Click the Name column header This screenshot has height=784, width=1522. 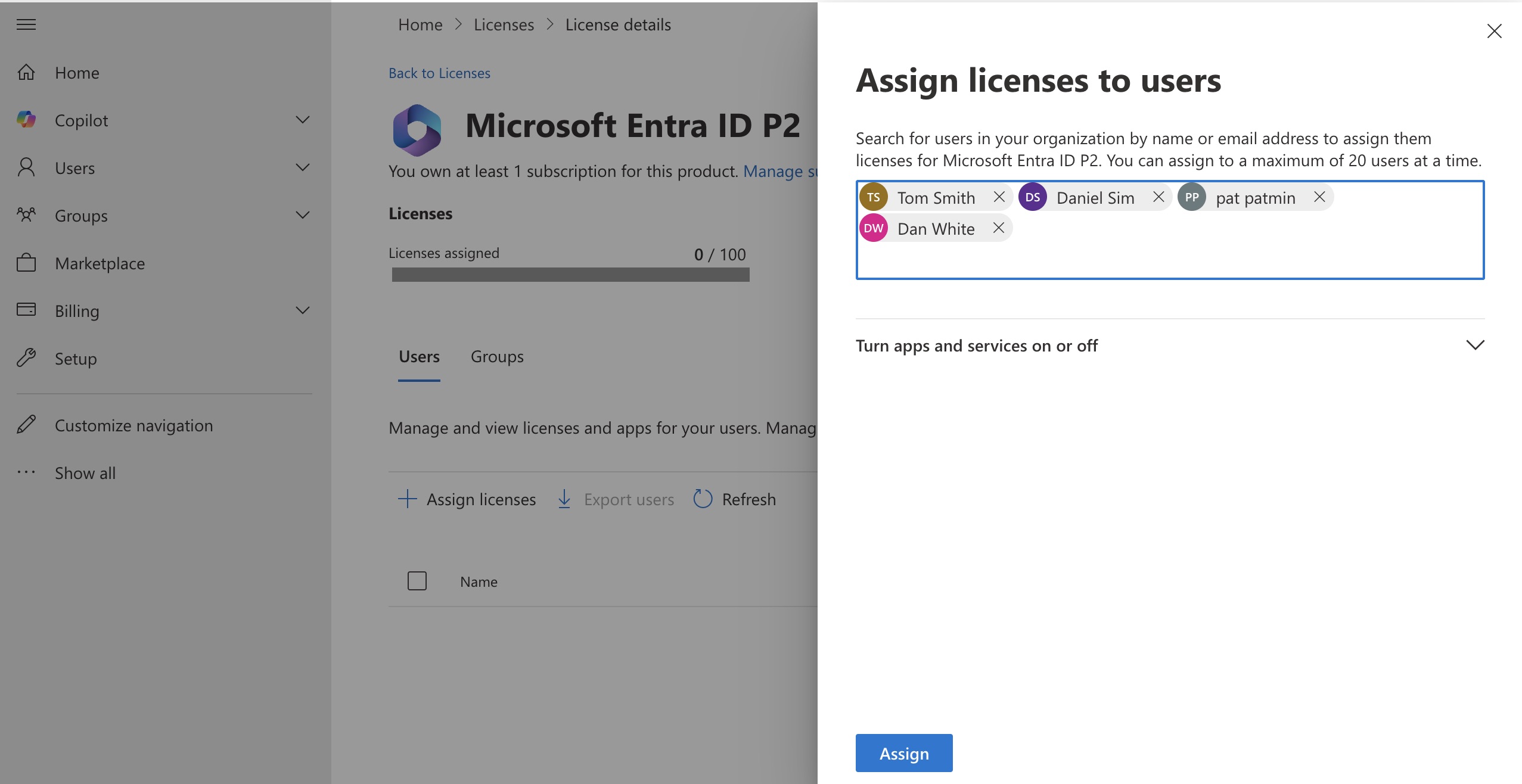coord(479,582)
